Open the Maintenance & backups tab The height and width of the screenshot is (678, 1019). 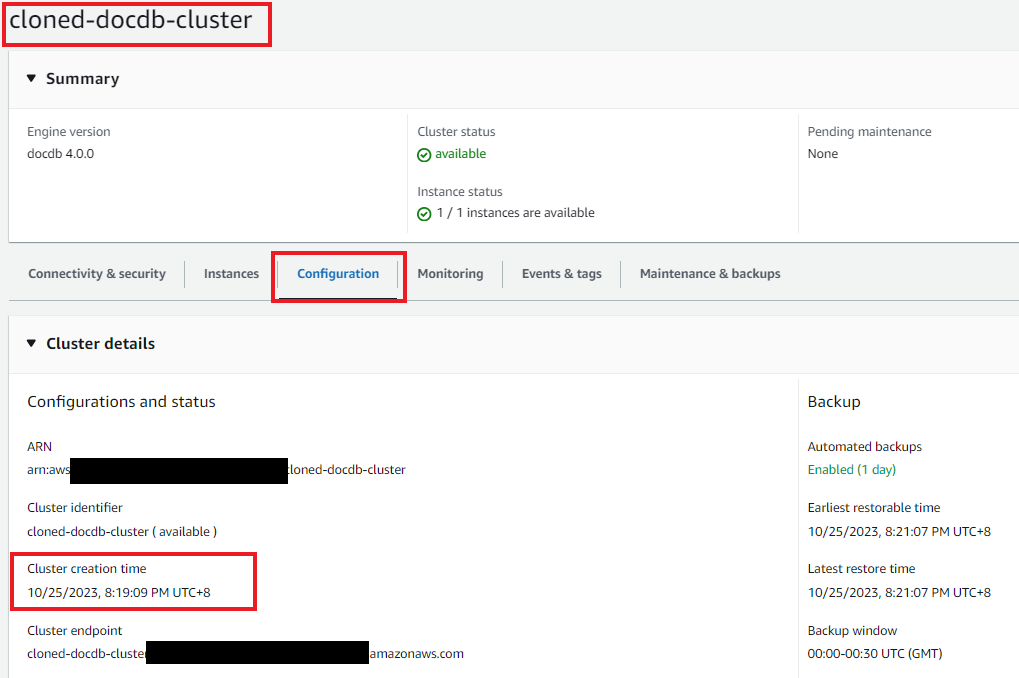tap(710, 274)
